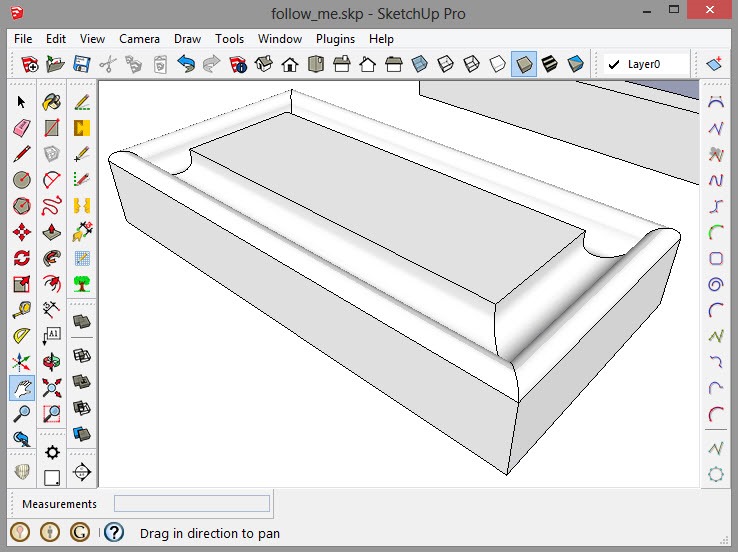Open the Plugins menu
Viewport: 738px width, 552px height.
pyautogui.click(x=335, y=39)
